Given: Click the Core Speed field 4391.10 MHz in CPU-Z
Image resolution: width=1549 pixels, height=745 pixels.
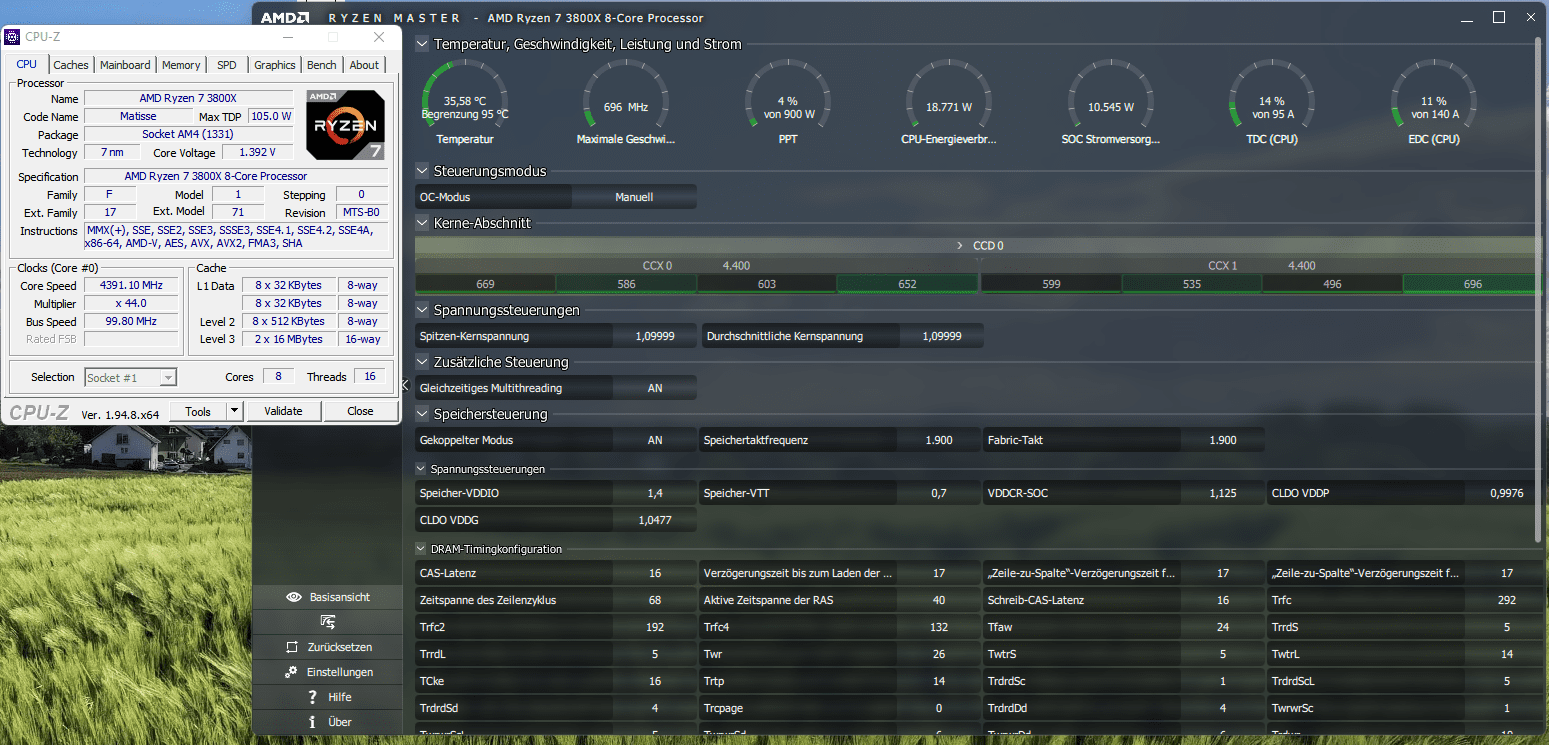Looking at the screenshot, I should (130, 285).
